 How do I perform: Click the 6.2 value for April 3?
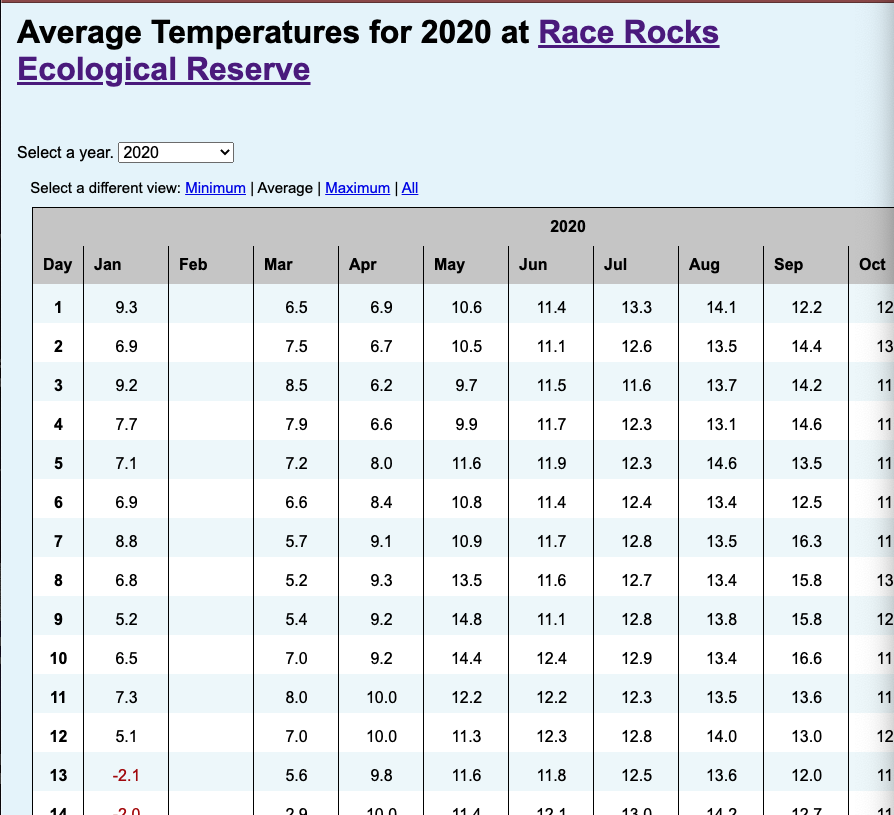381,386
